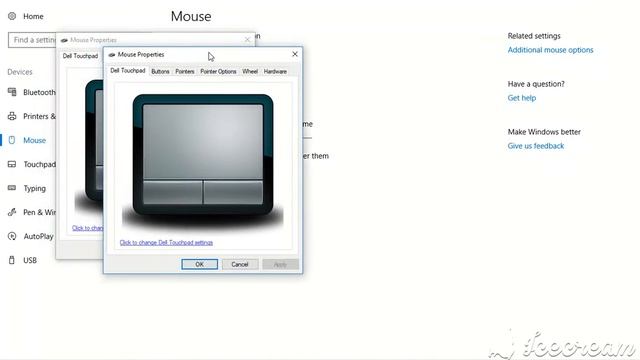Select Typing in the Devices list

tap(34, 188)
